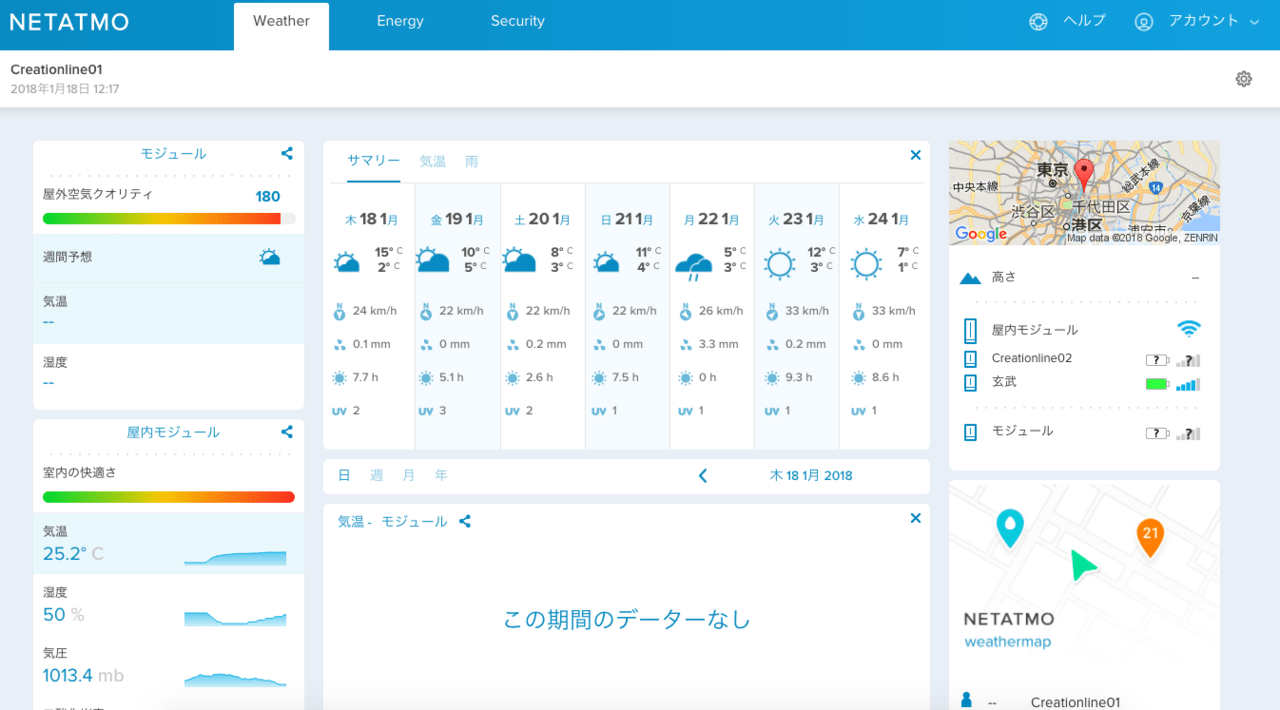Click the blue rain drop map marker

coord(1011,527)
